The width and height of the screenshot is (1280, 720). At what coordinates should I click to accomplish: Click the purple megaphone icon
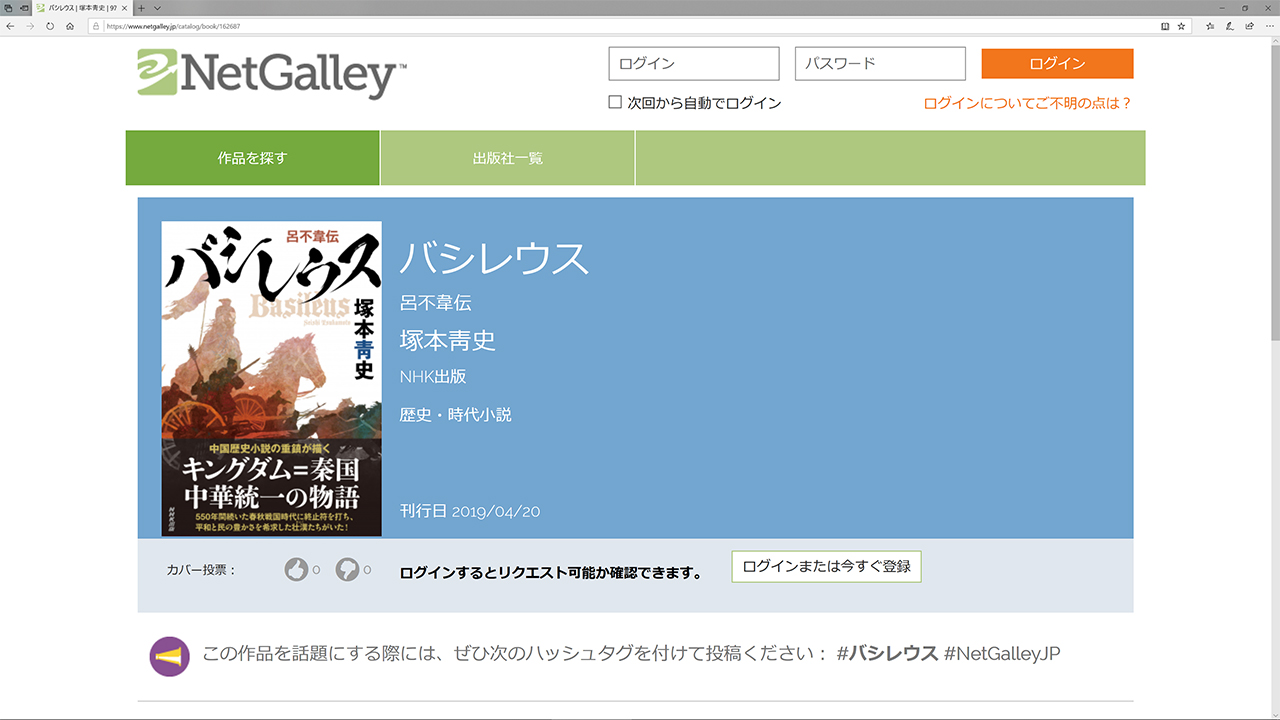point(170,656)
